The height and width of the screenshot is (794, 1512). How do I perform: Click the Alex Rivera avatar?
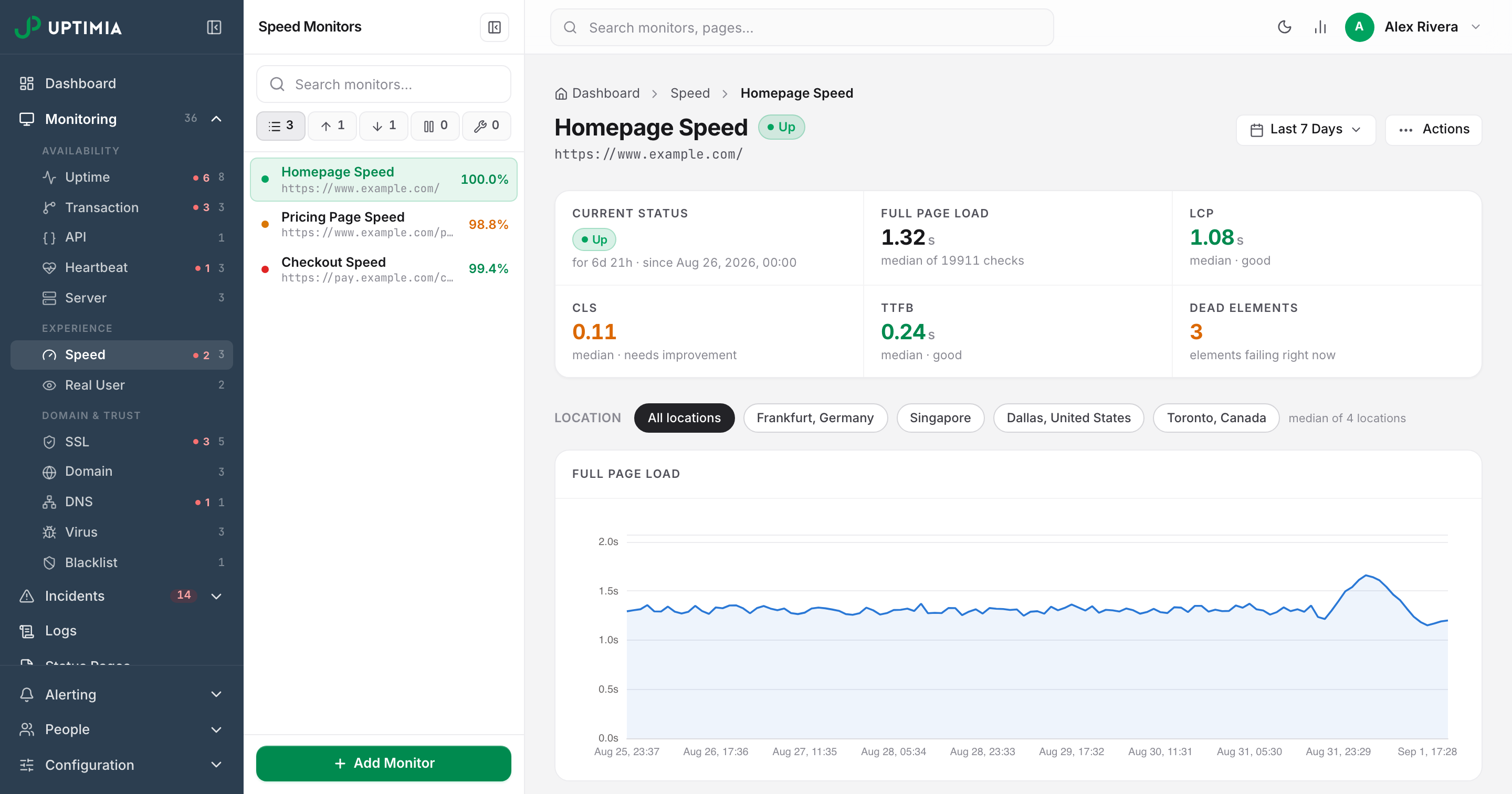click(x=1359, y=27)
